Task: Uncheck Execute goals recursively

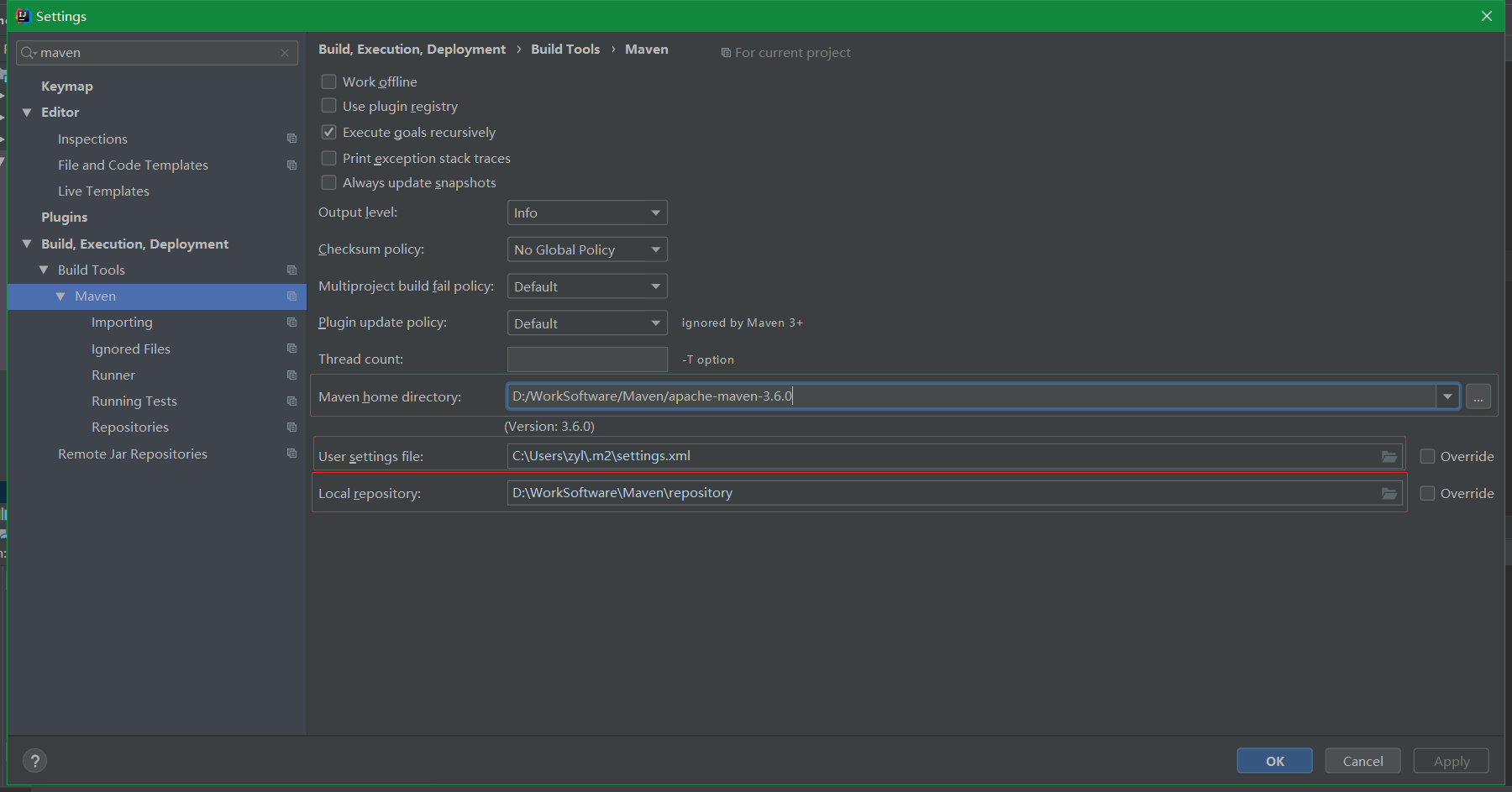Action: pos(328,132)
